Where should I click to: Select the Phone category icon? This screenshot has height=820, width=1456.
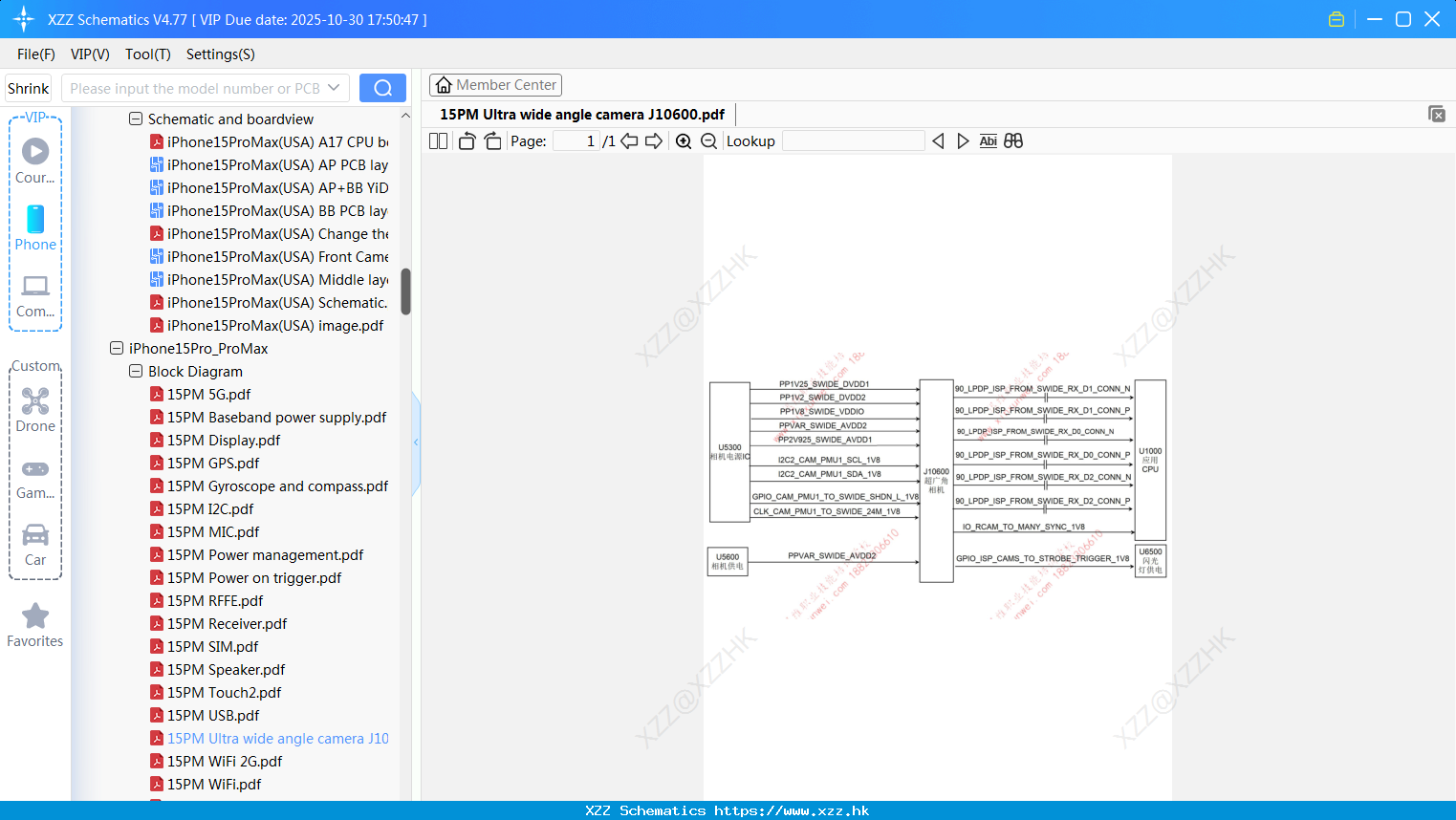point(35,228)
